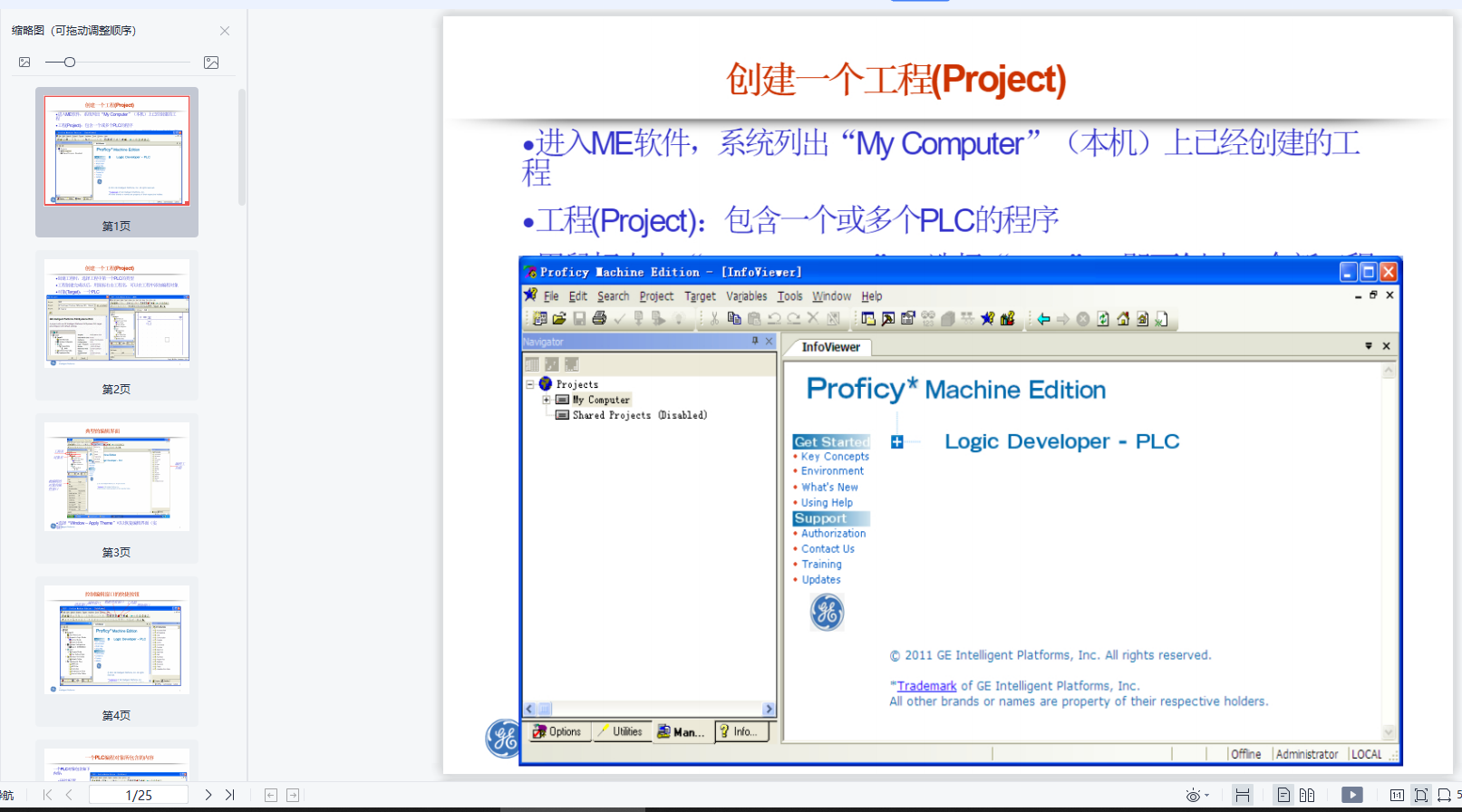Go to the previous page

pyautogui.click(x=69, y=795)
